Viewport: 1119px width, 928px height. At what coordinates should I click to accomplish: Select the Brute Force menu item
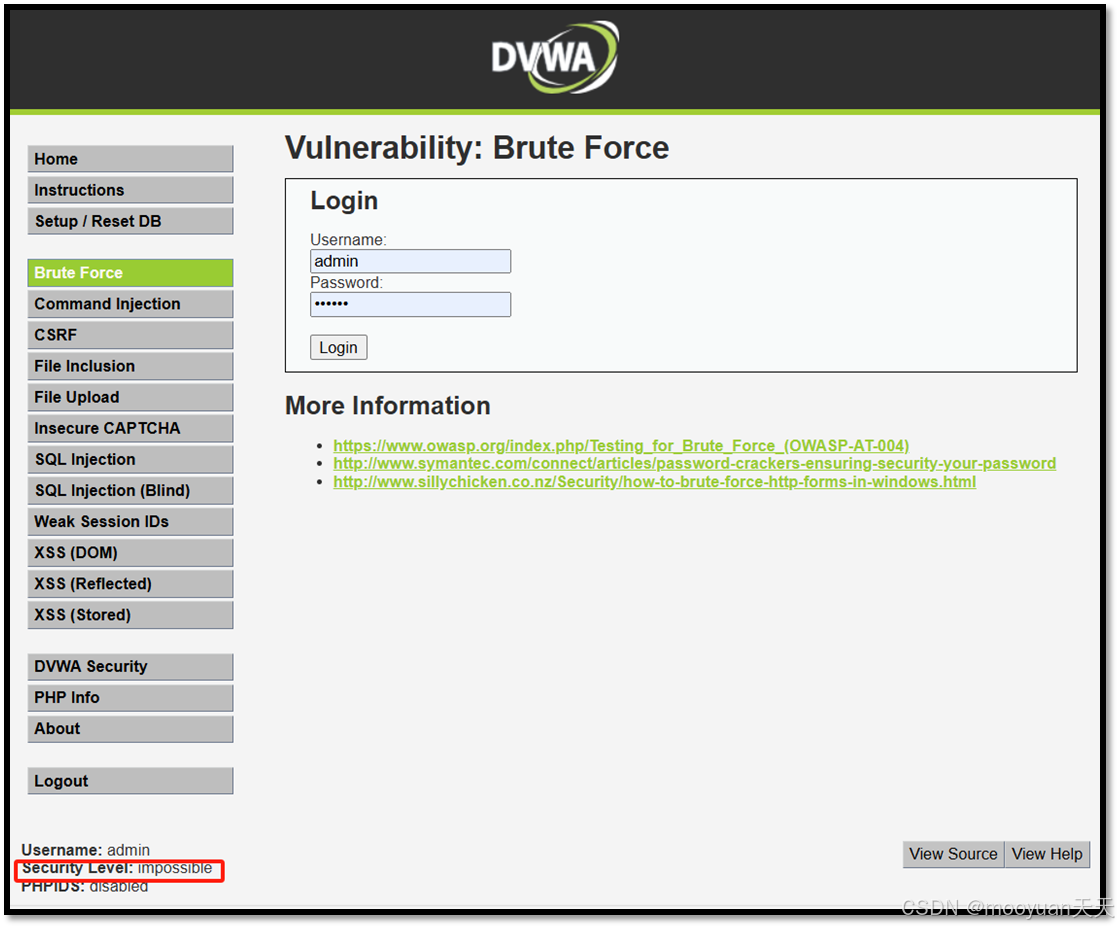pos(131,273)
